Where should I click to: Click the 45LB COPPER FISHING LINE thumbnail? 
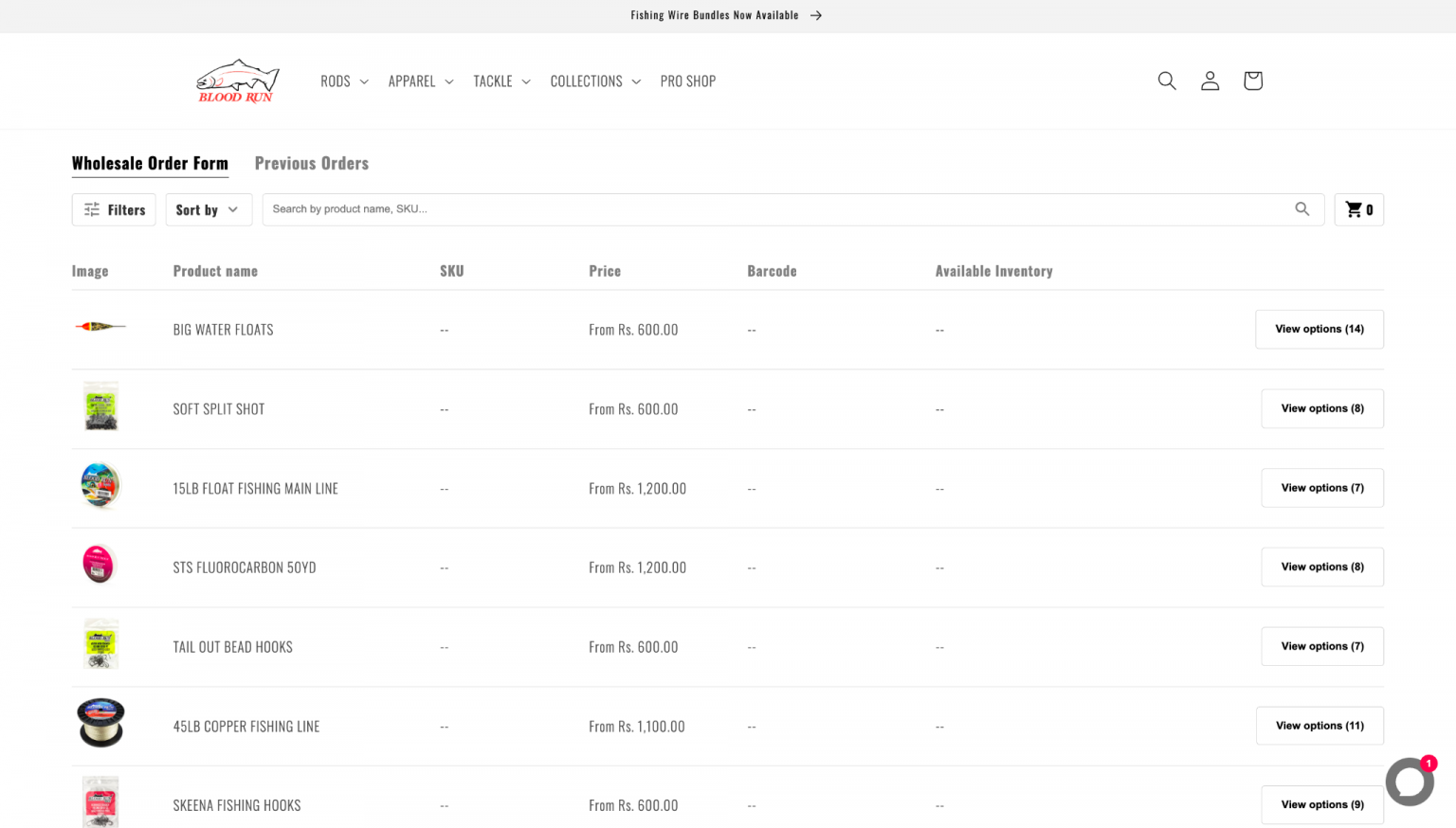tap(100, 722)
